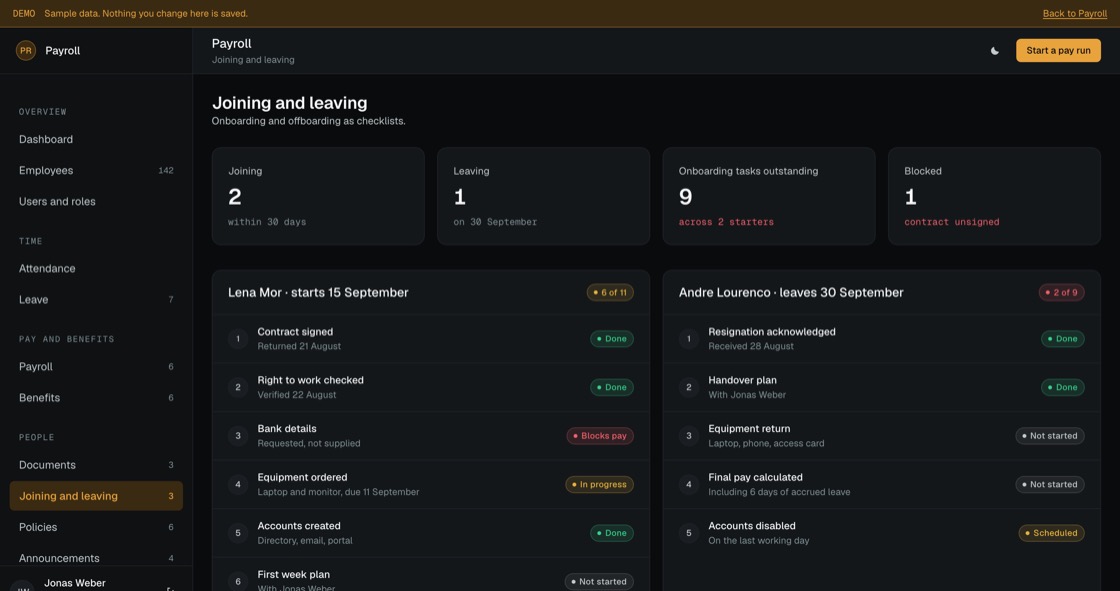The width and height of the screenshot is (1120, 591).
Task: Click Not started badge on Equipment return
Action: (1050, 436)
